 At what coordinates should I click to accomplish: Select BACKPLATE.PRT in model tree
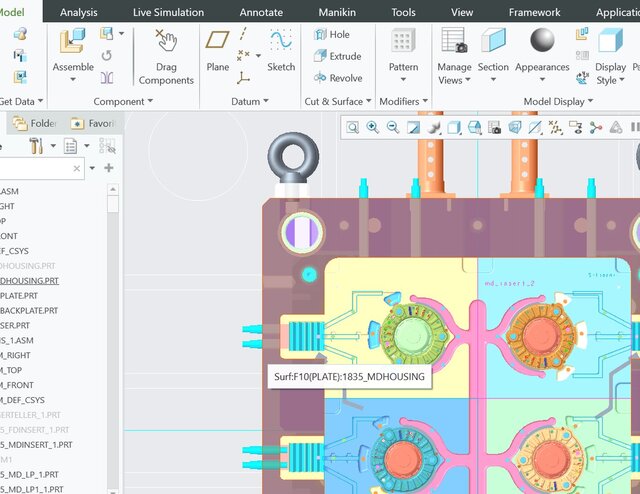[x=29, y=311]
